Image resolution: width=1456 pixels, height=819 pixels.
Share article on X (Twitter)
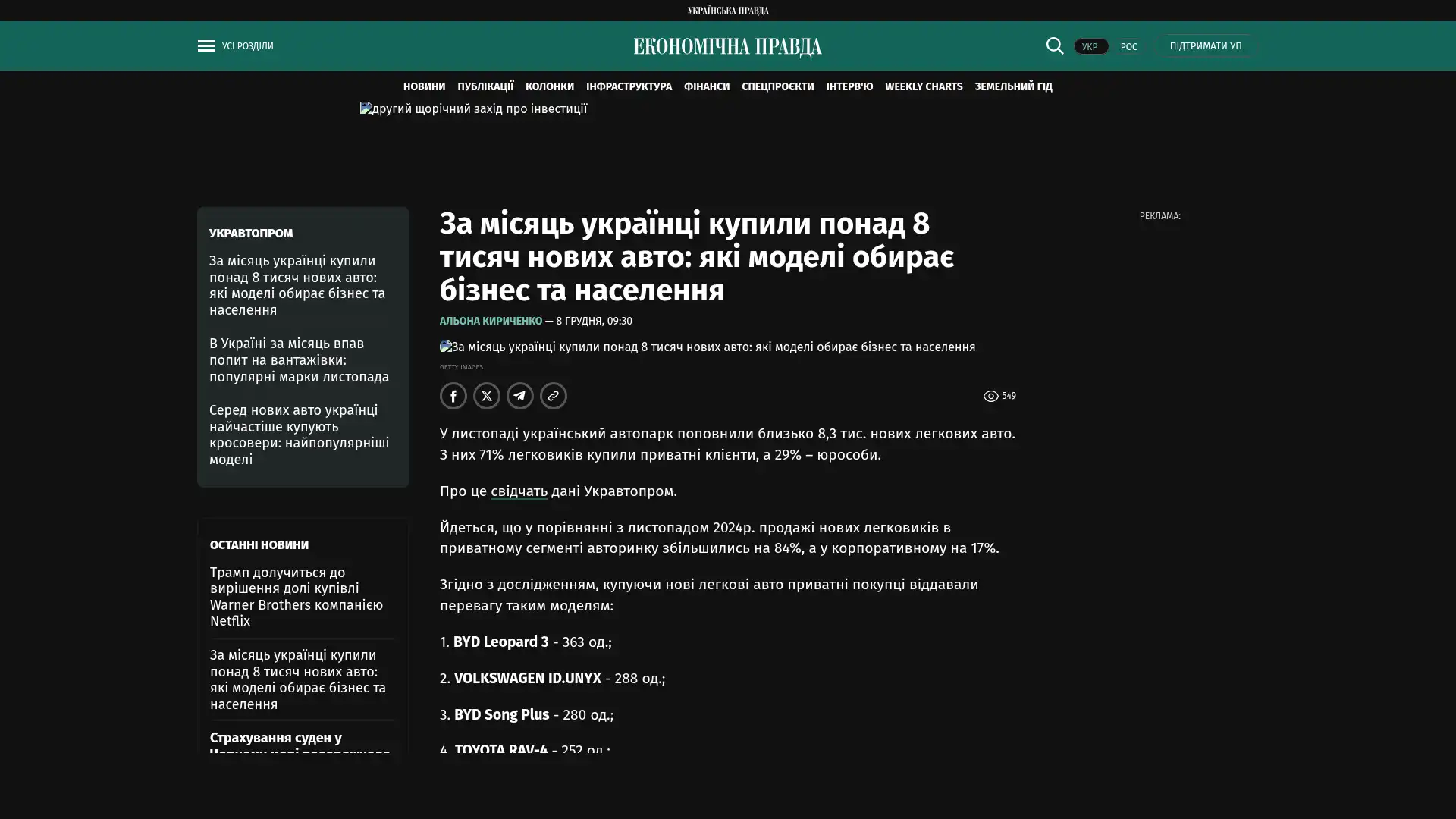486,396
